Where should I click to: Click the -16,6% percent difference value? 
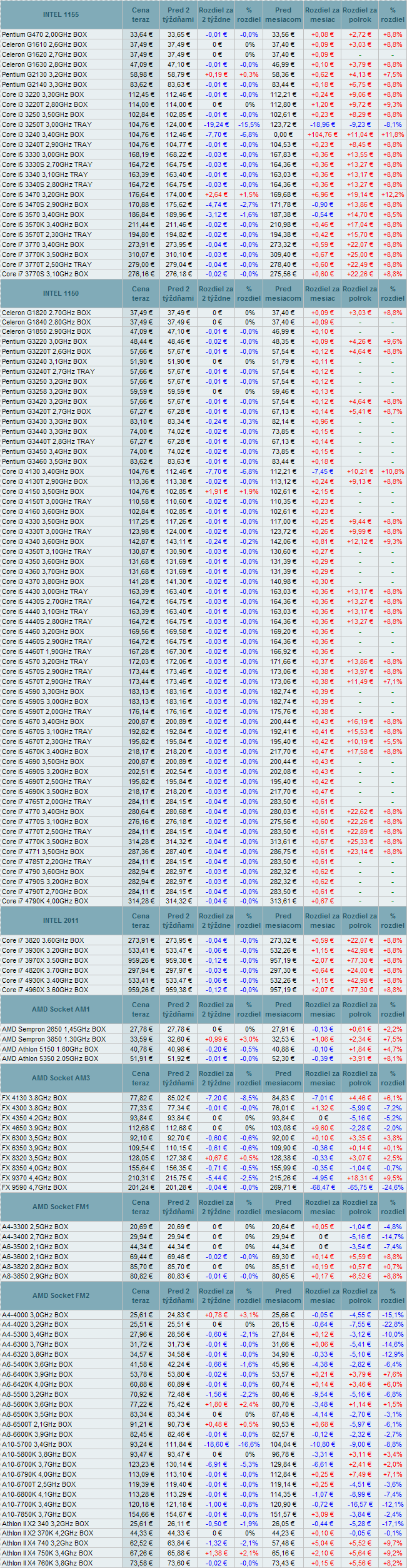249,1444
